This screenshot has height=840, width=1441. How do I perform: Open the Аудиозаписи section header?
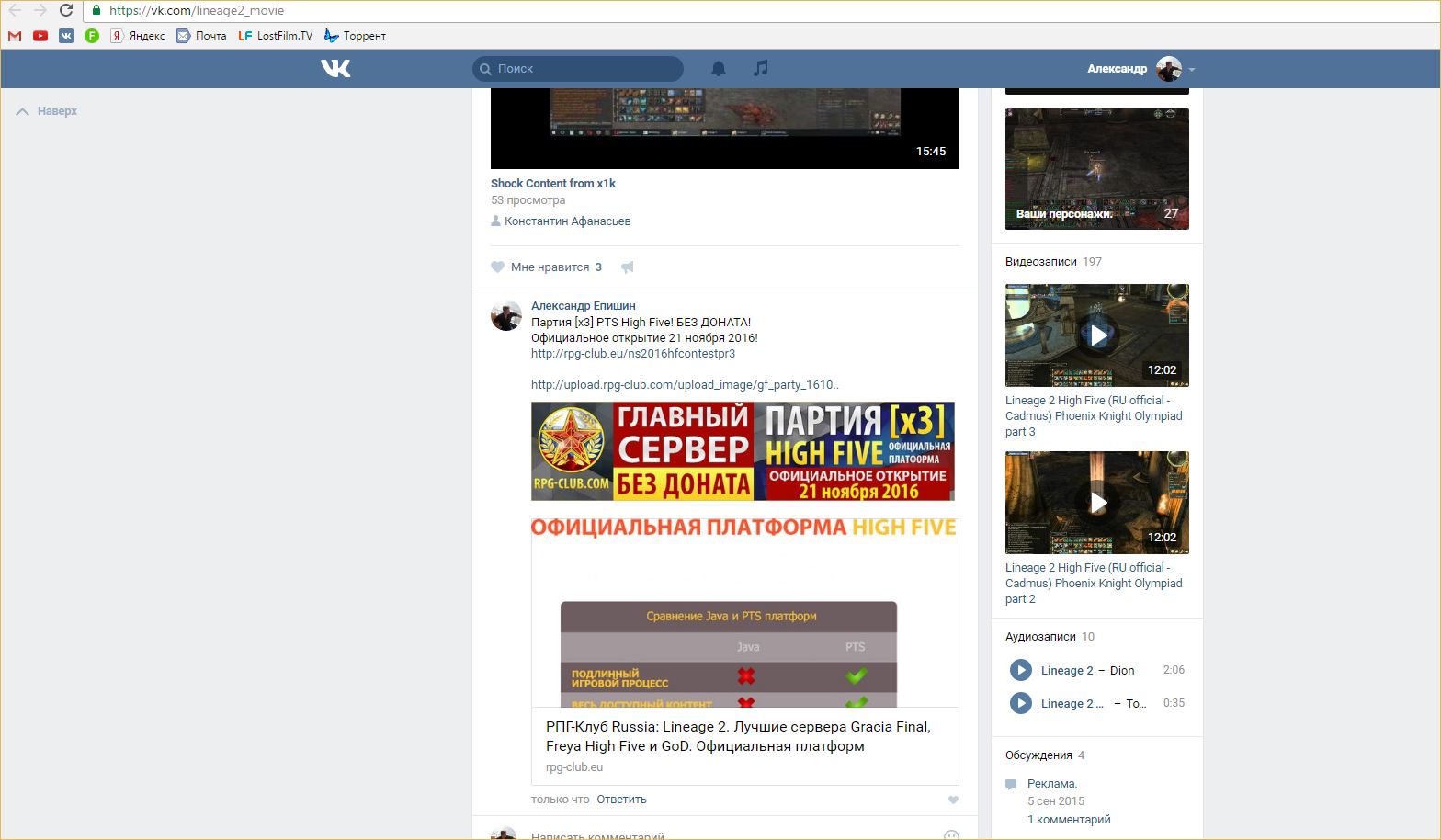click(x=1039, y=637)
